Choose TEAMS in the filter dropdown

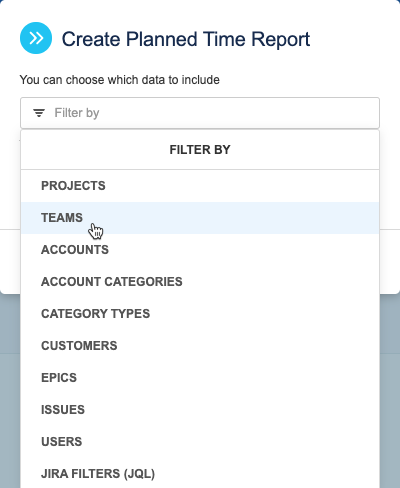point(200,218)
